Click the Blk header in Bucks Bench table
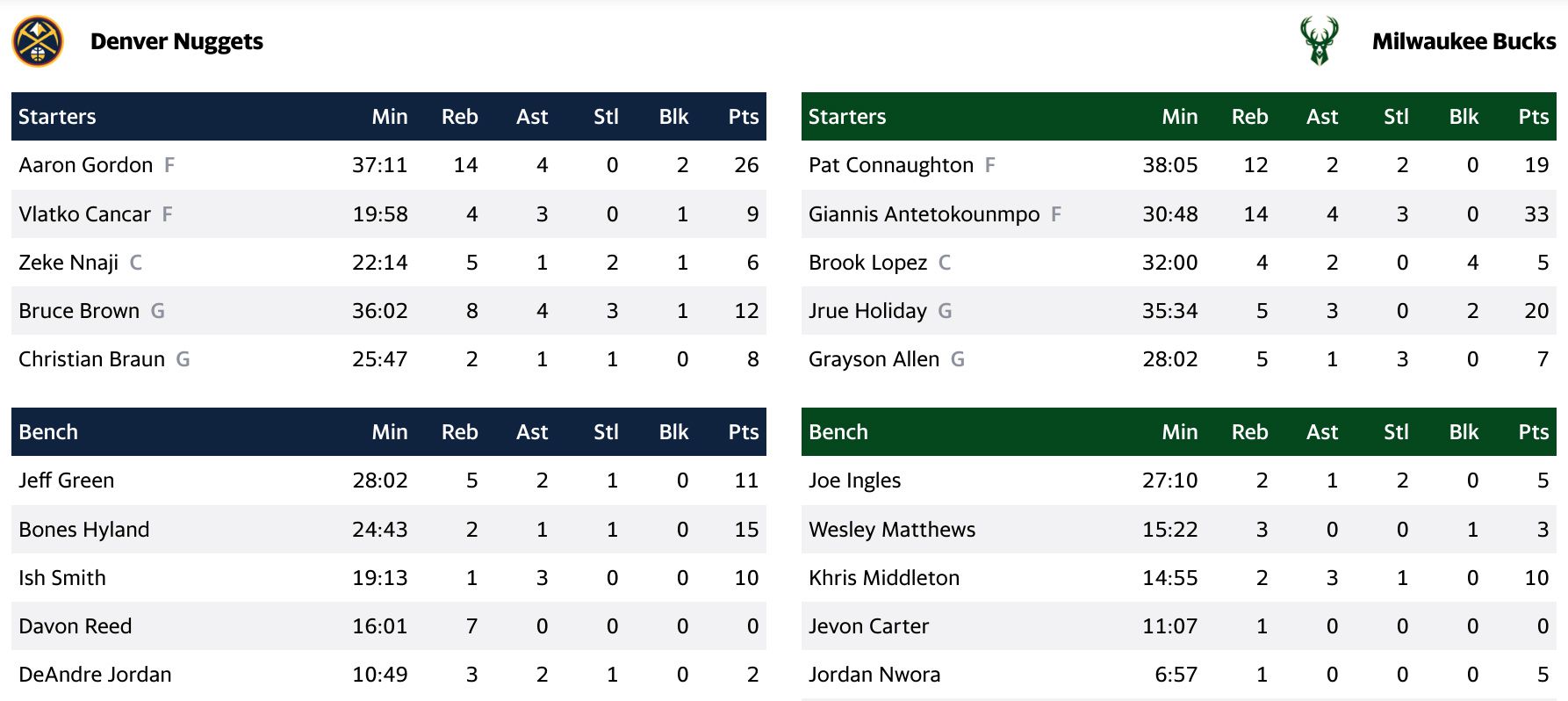Screen dimensions: 1568x701 [1464, 432]
